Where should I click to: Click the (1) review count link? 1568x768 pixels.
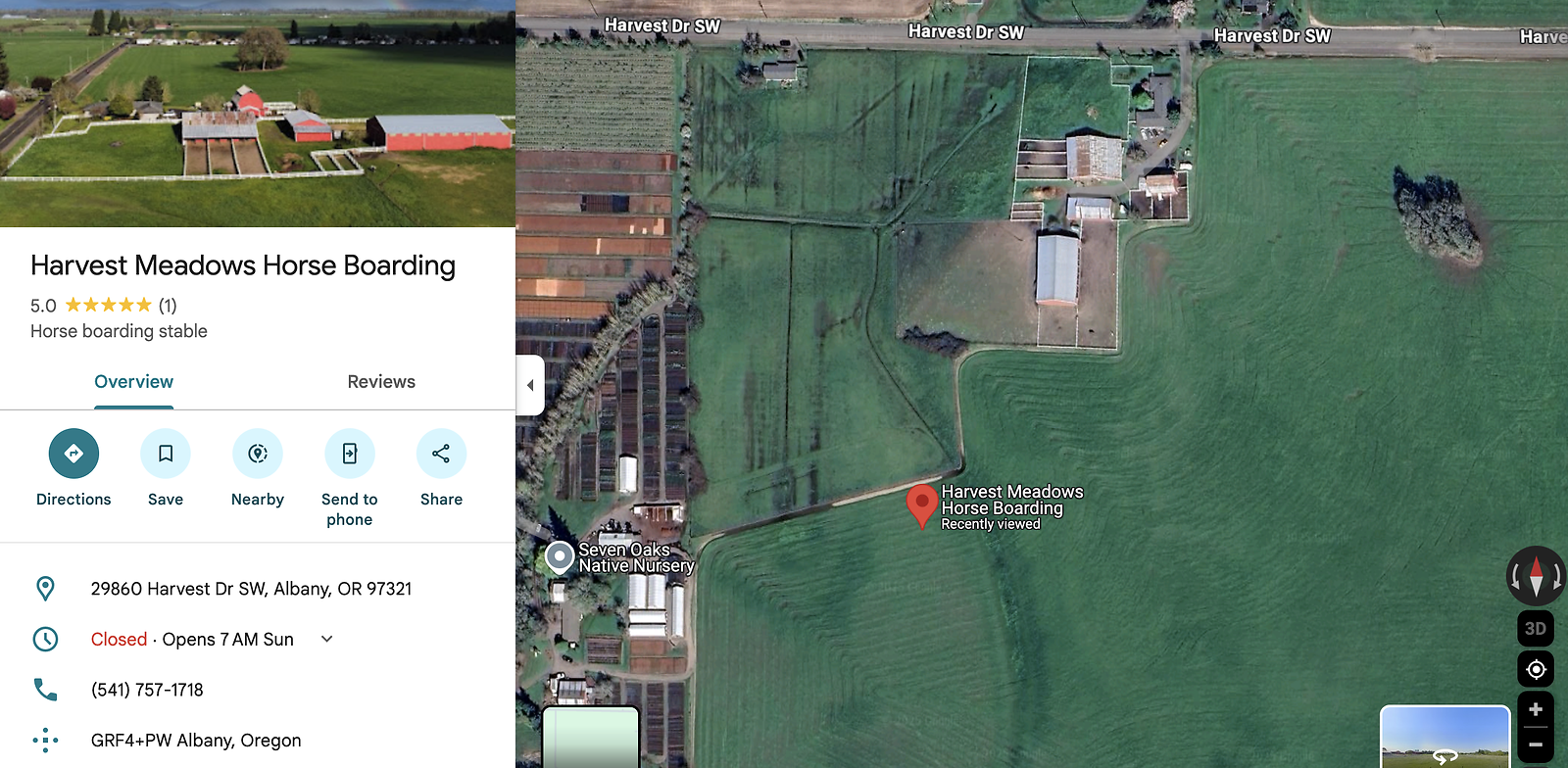click(168, 306)
